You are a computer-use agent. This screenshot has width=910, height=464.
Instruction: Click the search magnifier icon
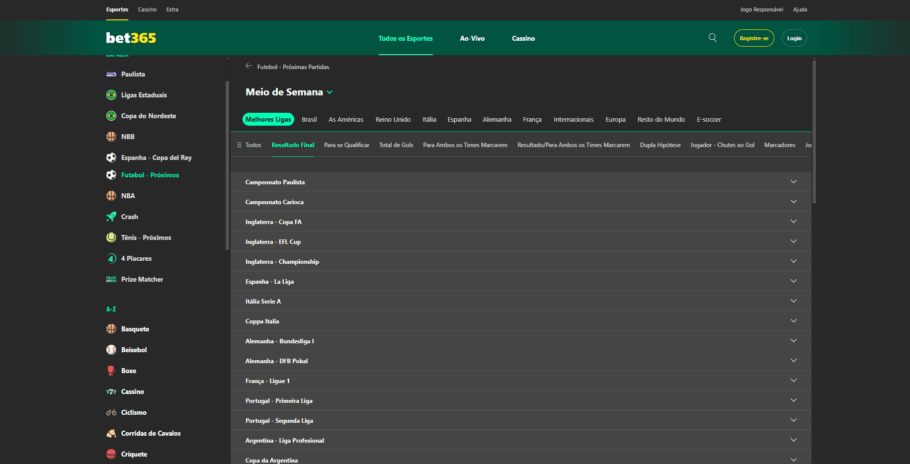[x=712, y=38]
